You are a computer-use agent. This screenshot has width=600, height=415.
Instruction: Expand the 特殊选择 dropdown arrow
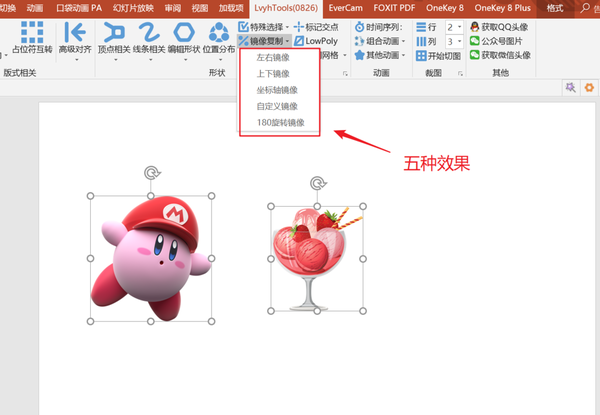(x=287, y=27)
